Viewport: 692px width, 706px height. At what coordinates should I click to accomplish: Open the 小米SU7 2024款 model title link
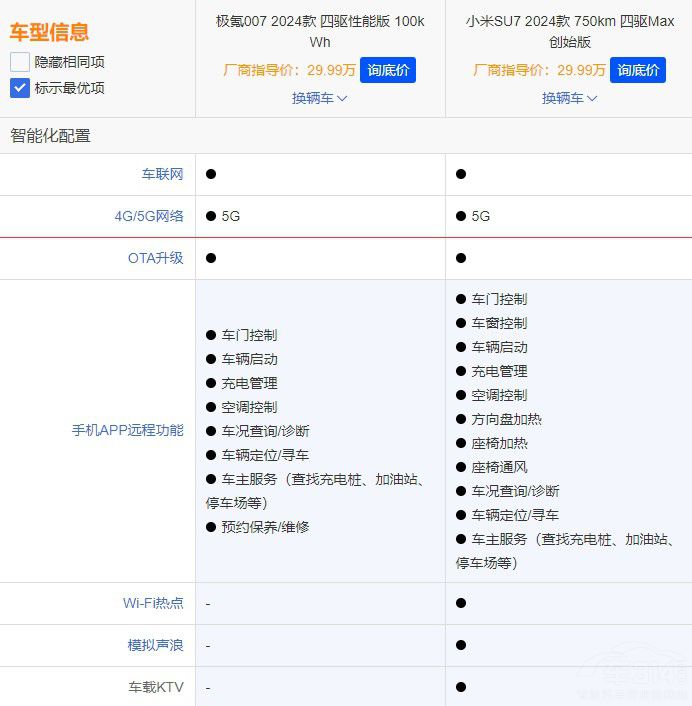click(x=570, y=31)
